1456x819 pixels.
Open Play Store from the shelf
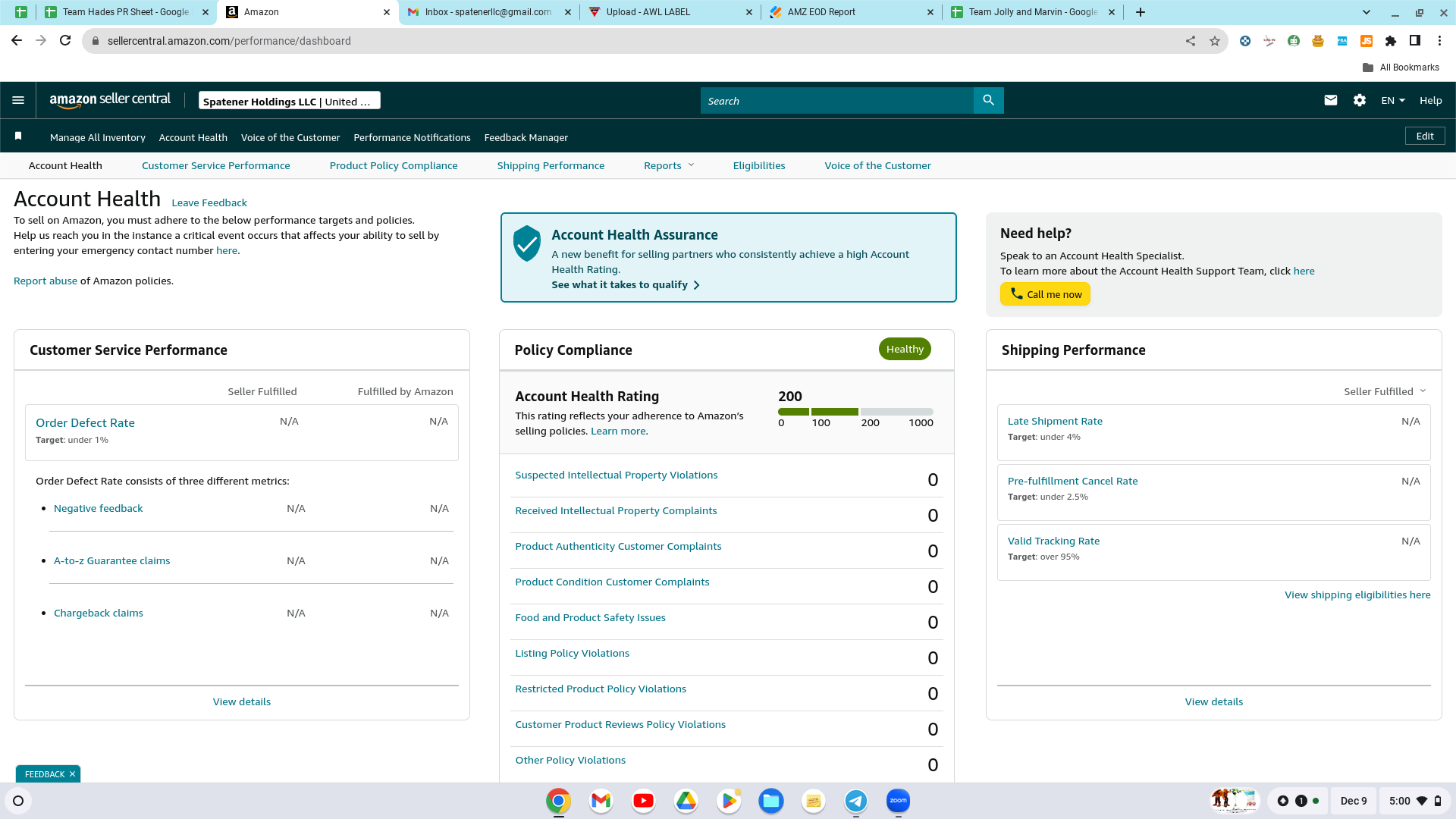728,801
